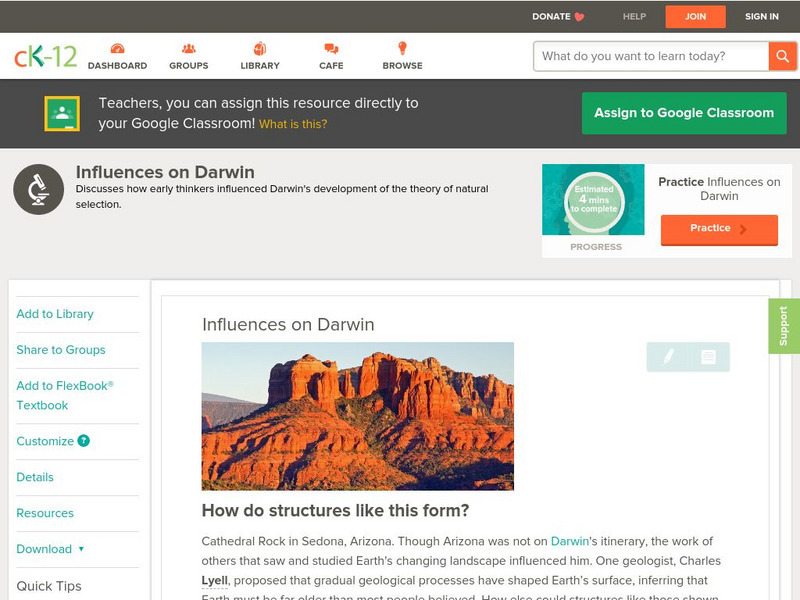
Task: Click the 'Practice Influences on Darwin' text
Action: pyautogui.click(x=719, y=189)
